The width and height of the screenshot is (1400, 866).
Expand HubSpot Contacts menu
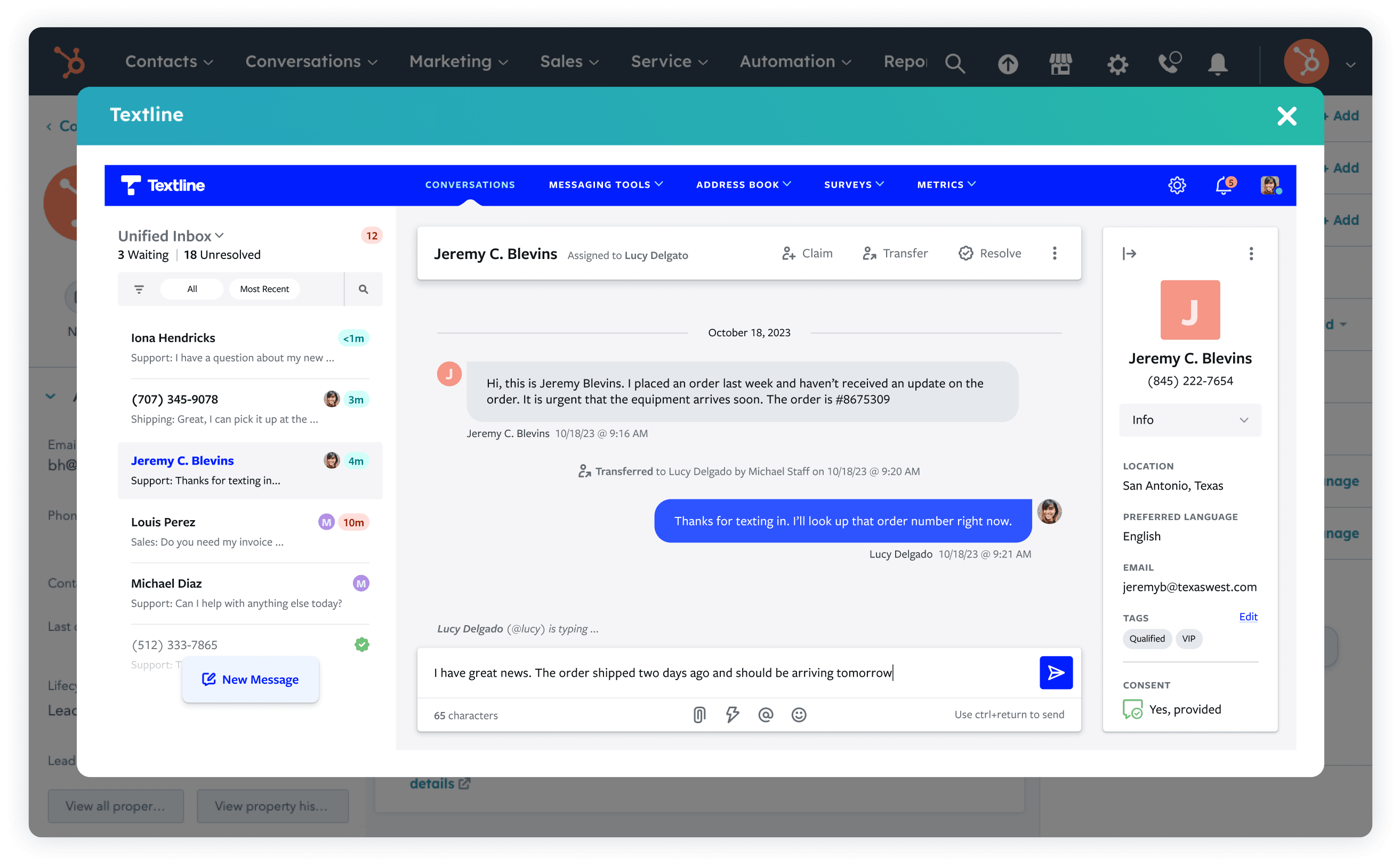pos(169,61)
